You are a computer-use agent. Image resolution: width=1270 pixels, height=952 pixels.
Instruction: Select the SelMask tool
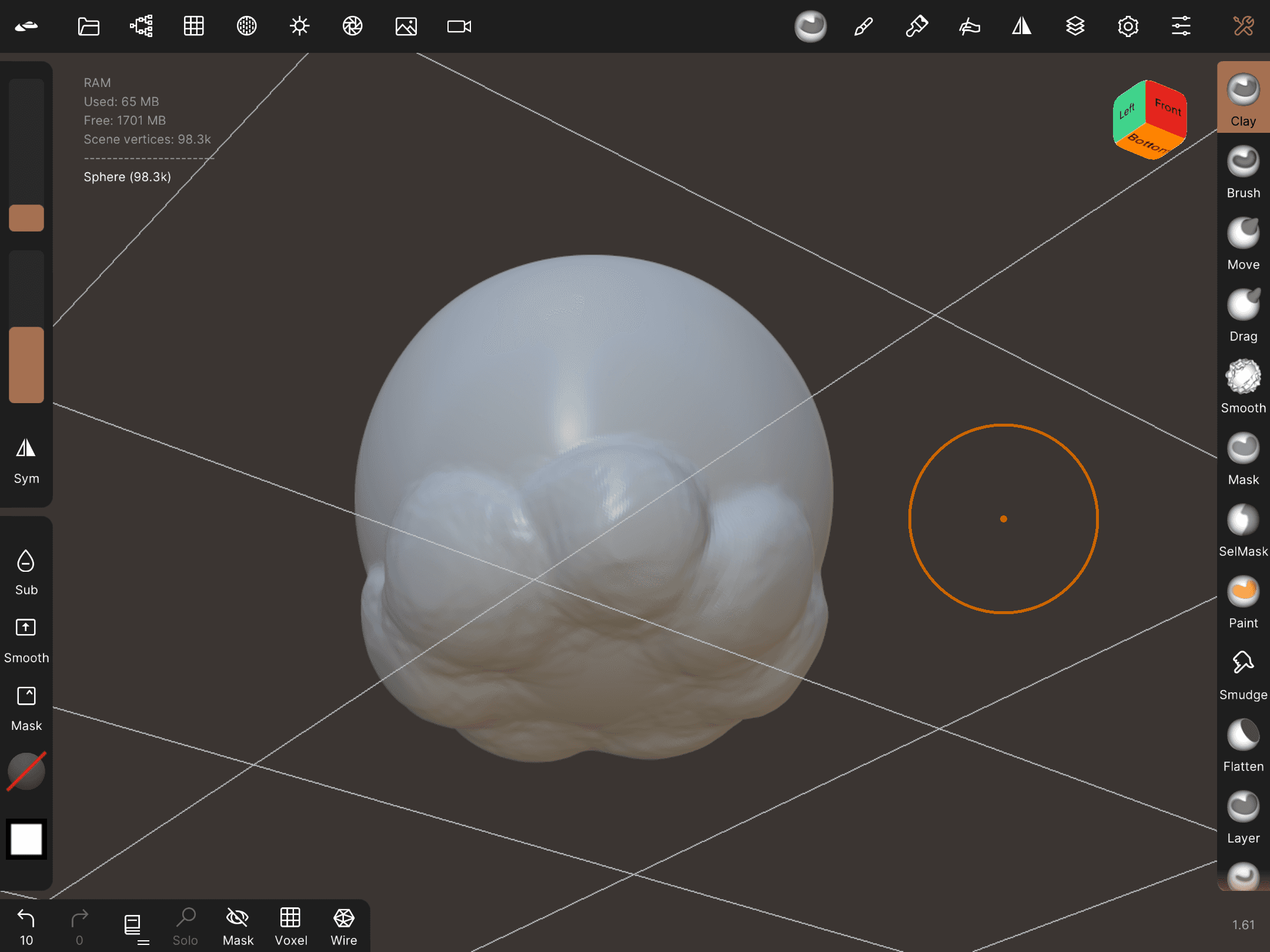[1243, 531]
